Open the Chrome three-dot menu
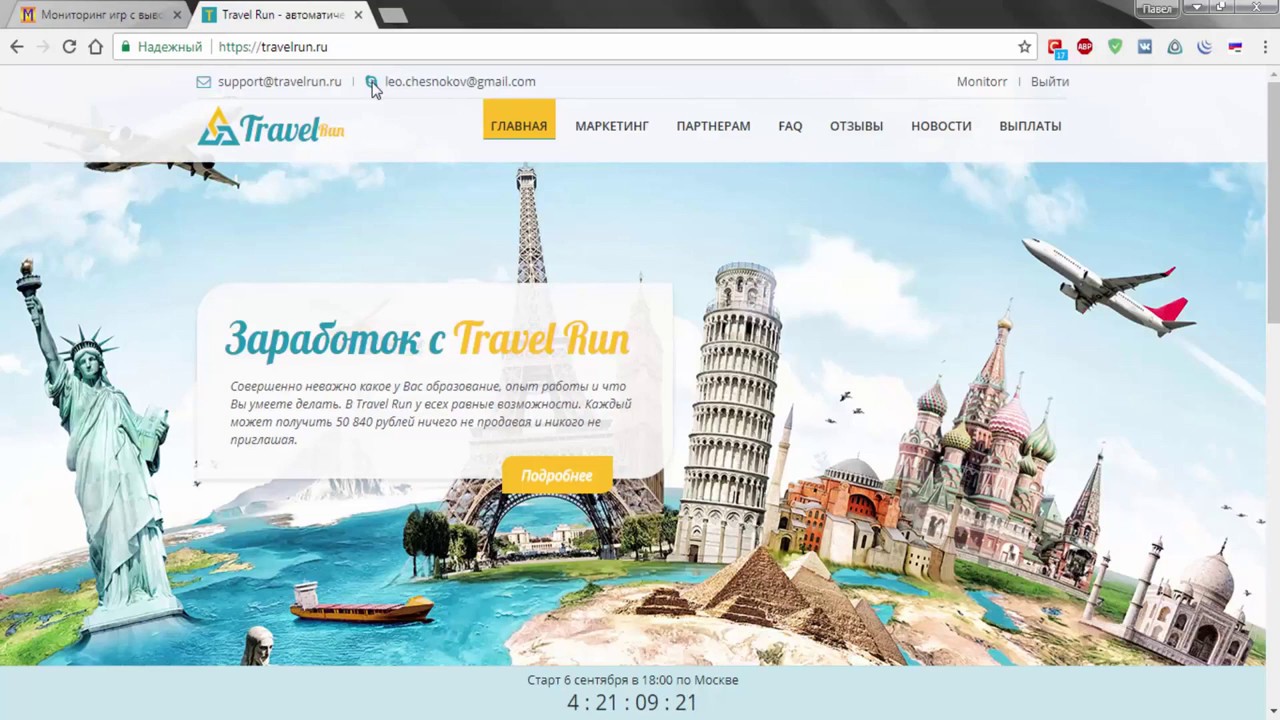 (x=1263, y=47)
